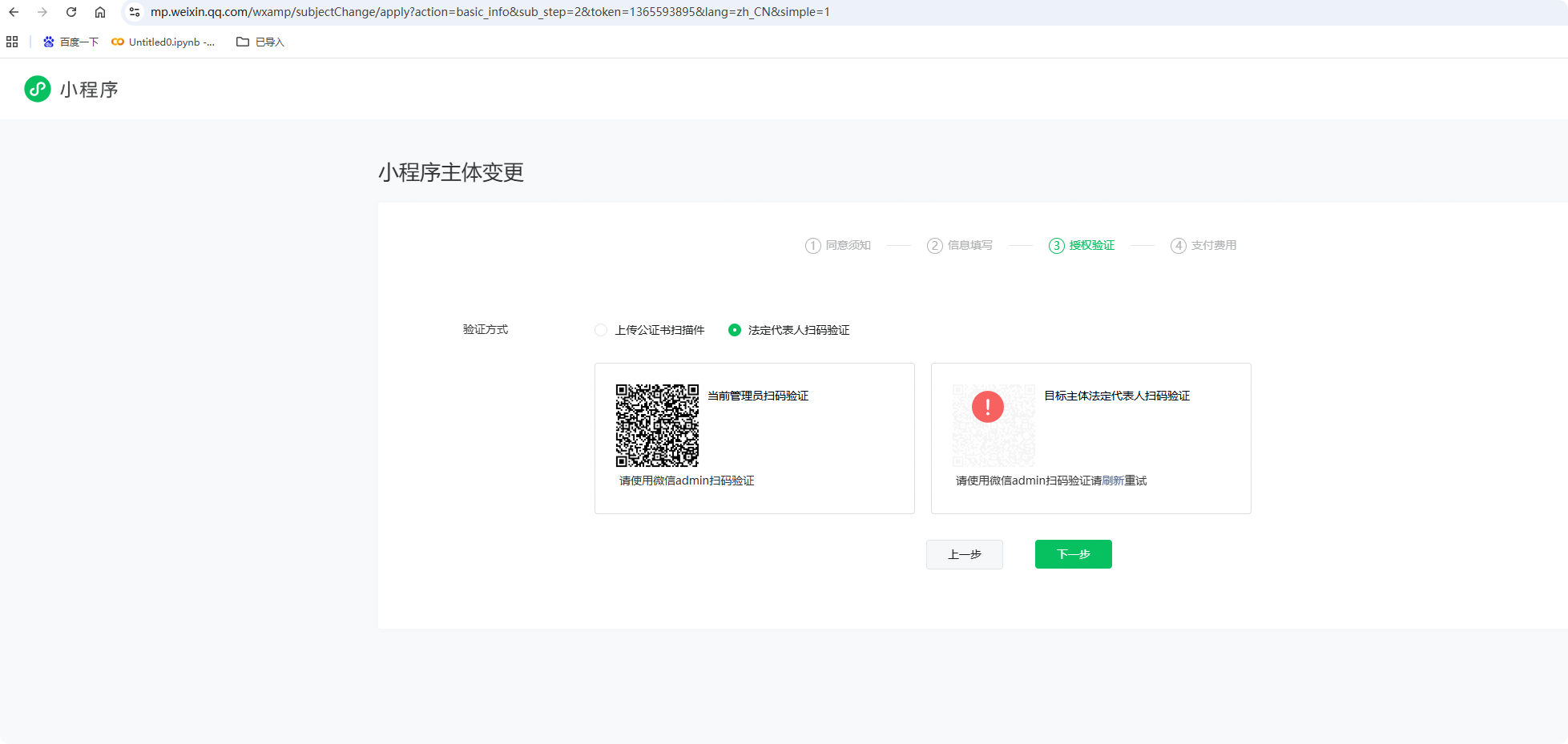Click the 小程序 title text
This screenshot has width=1568, height=744.
click(x=89, y=90)
